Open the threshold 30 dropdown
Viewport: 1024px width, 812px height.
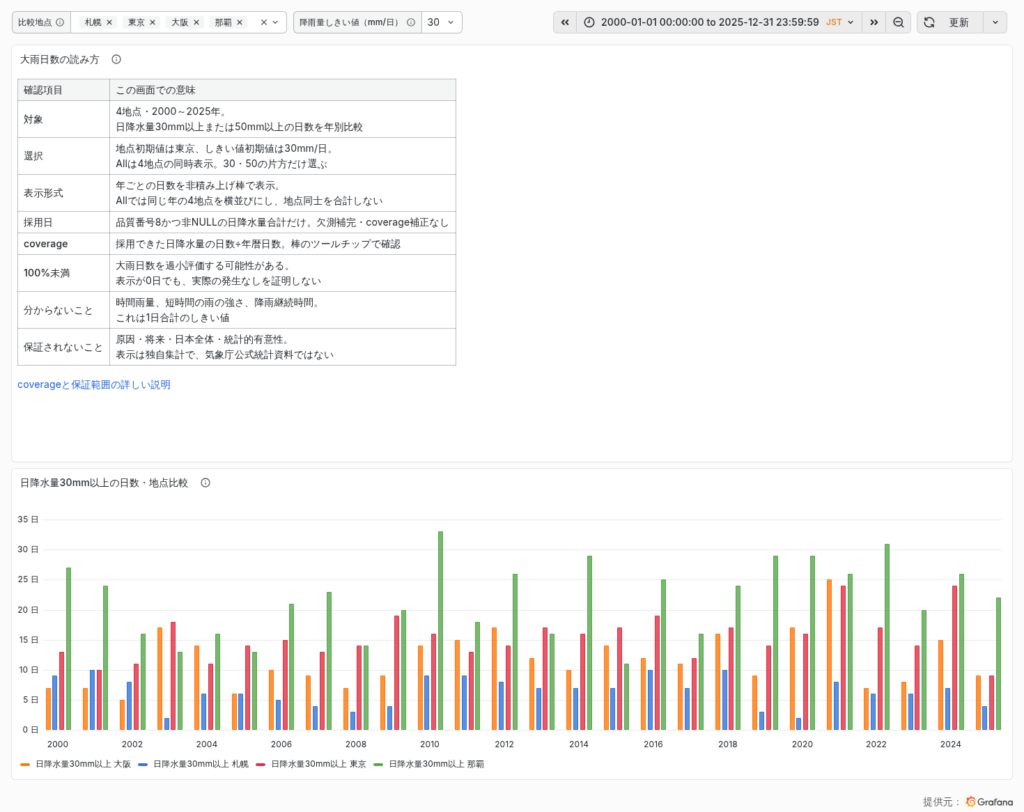(x=441, y=22)
